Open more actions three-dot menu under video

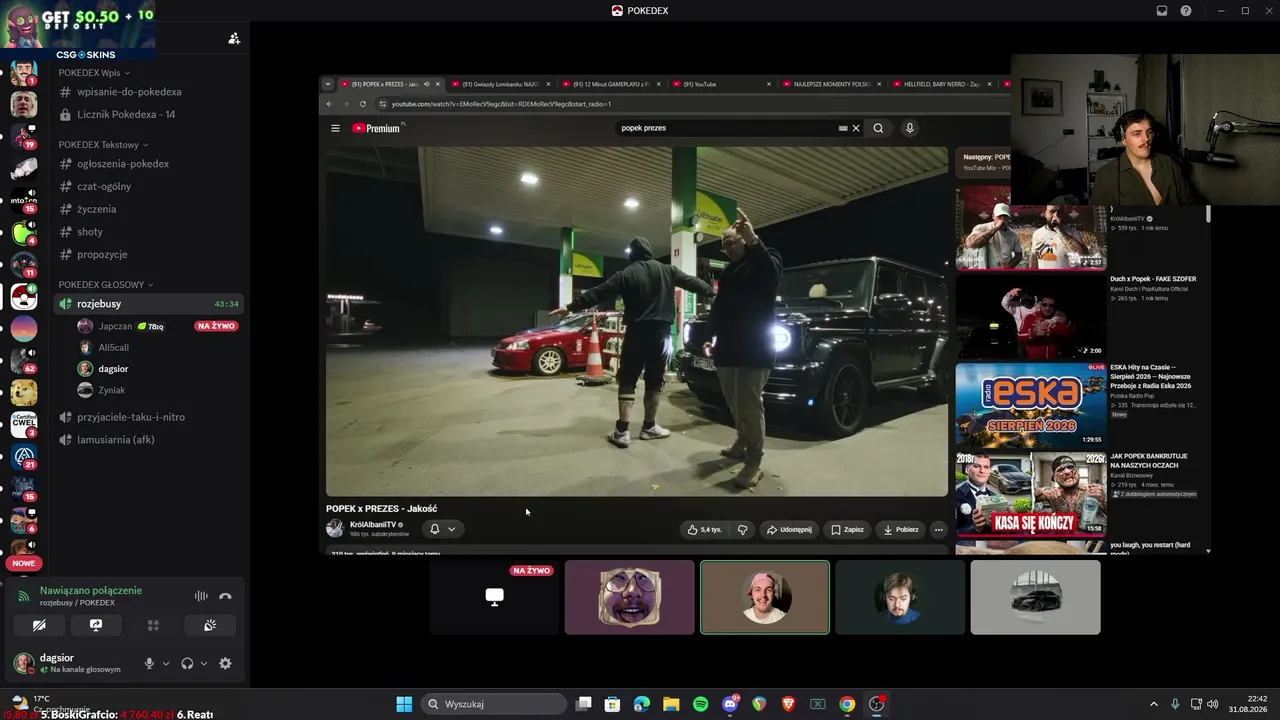pos(938,529)
